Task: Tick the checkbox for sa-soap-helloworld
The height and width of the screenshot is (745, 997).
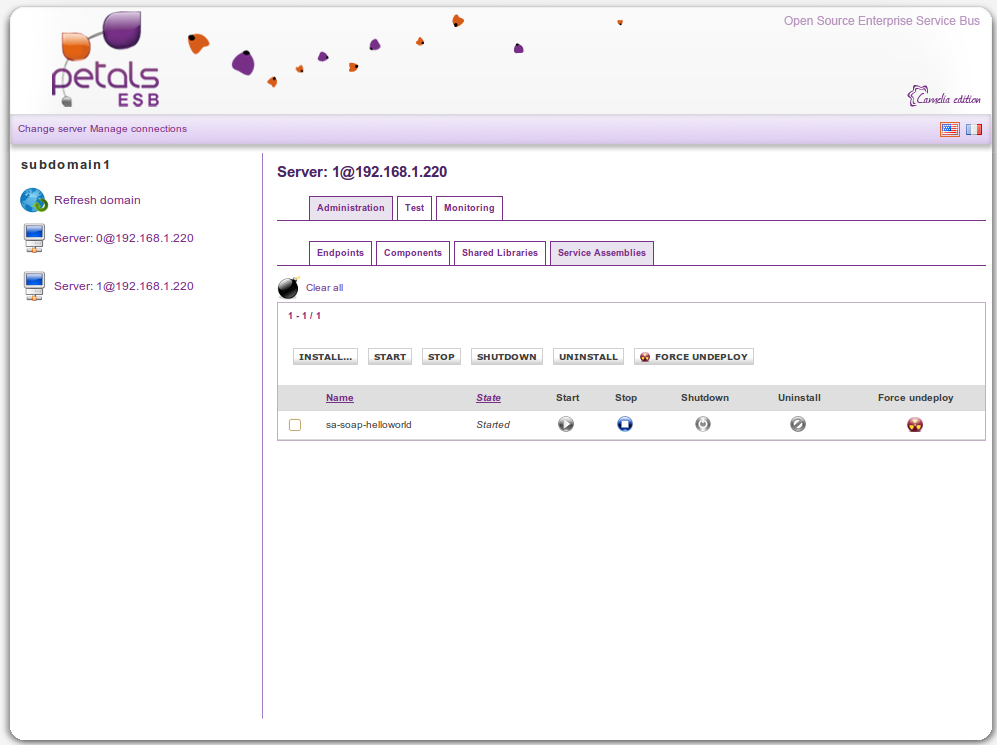Action: pyautogui.click(x=295, y=425)
